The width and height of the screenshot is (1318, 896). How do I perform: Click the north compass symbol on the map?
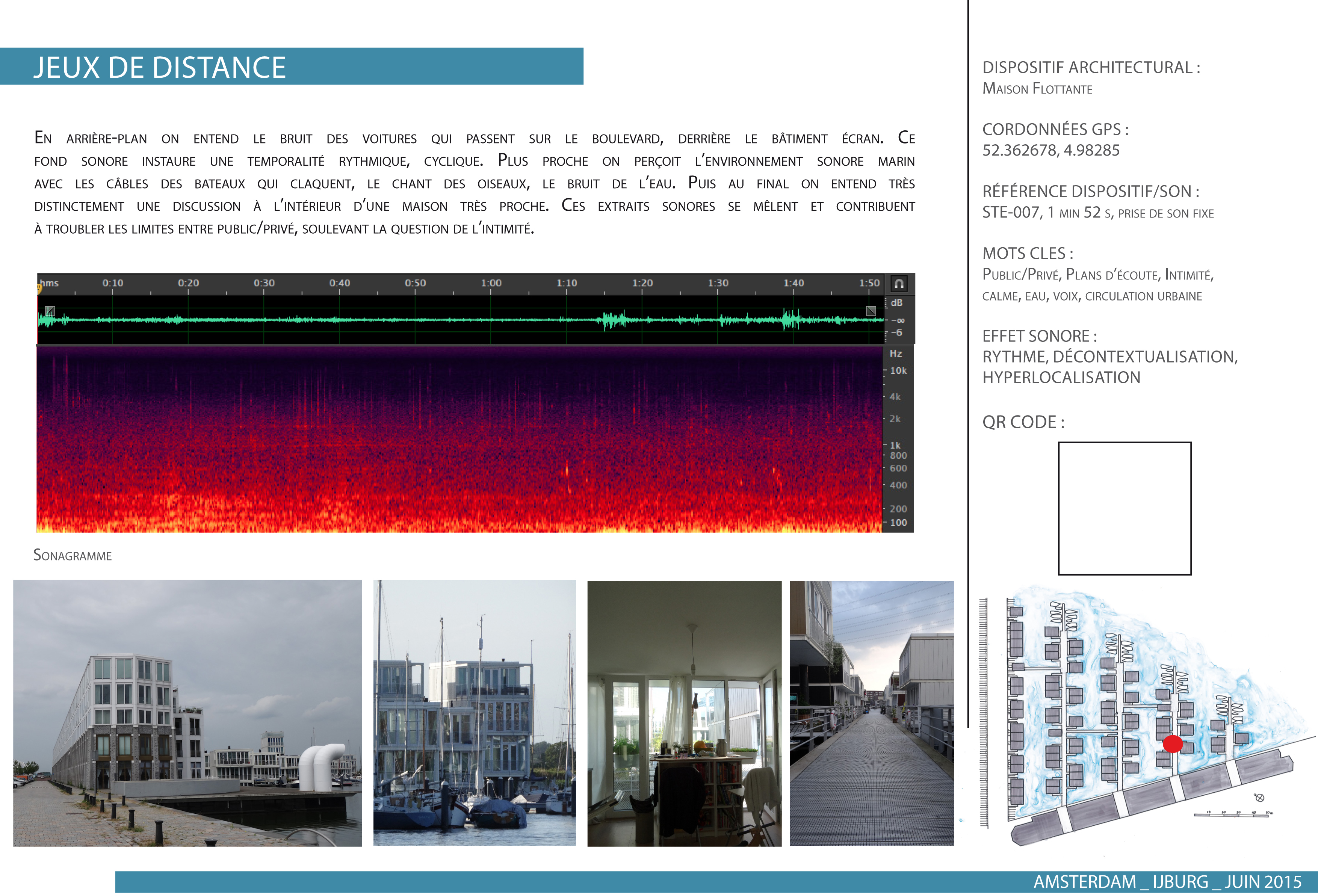coord(1259,797)
